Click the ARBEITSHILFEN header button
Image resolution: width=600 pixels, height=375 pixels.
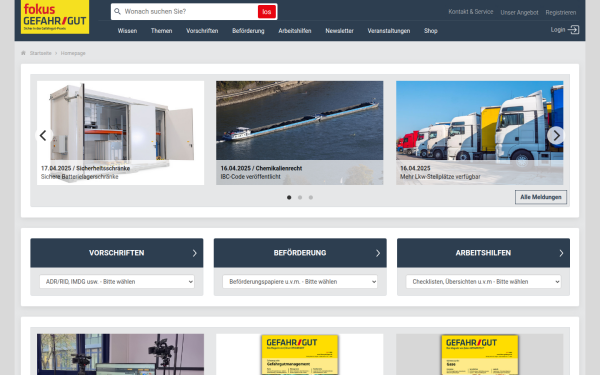point(483,253)
